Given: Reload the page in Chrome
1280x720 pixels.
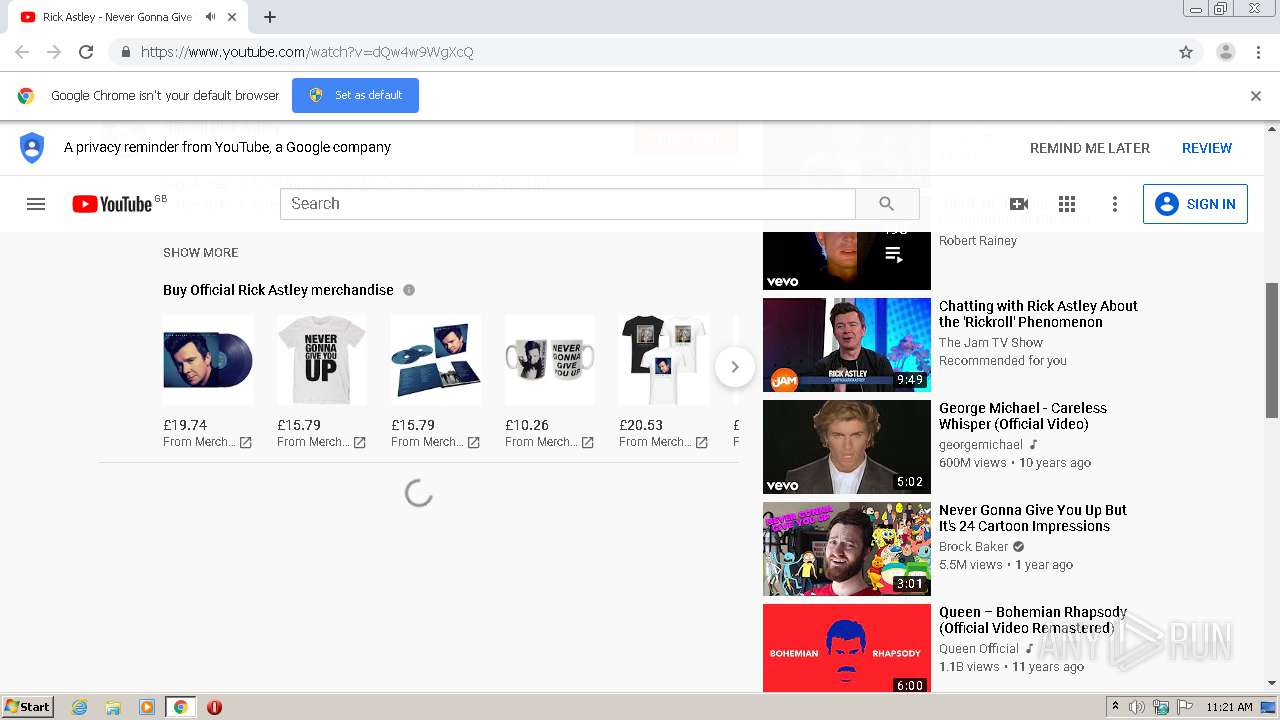Looking at the screenshot, I should [x=86, y=52].
